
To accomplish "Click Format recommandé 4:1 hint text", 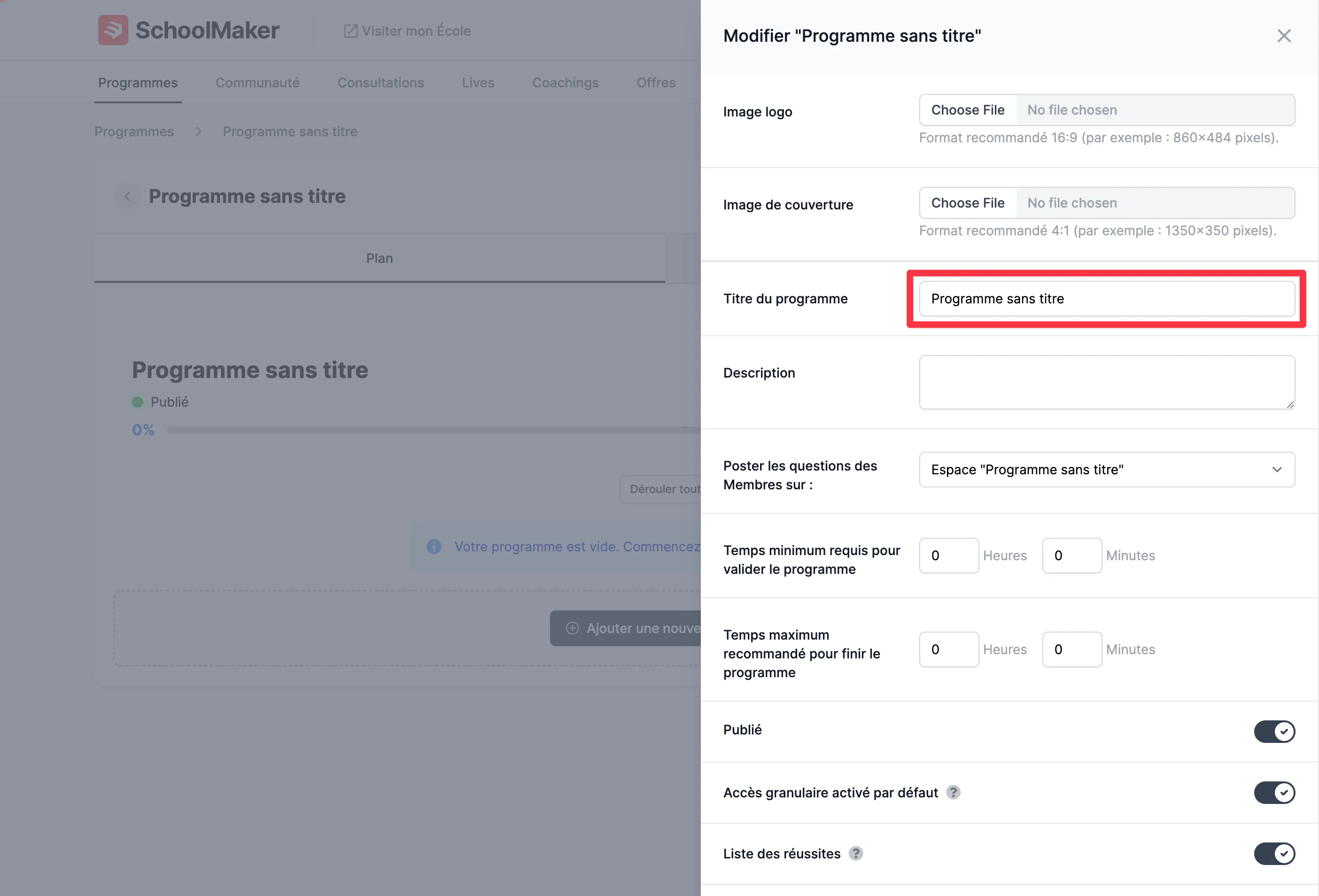I will (x=1098, y=231).
